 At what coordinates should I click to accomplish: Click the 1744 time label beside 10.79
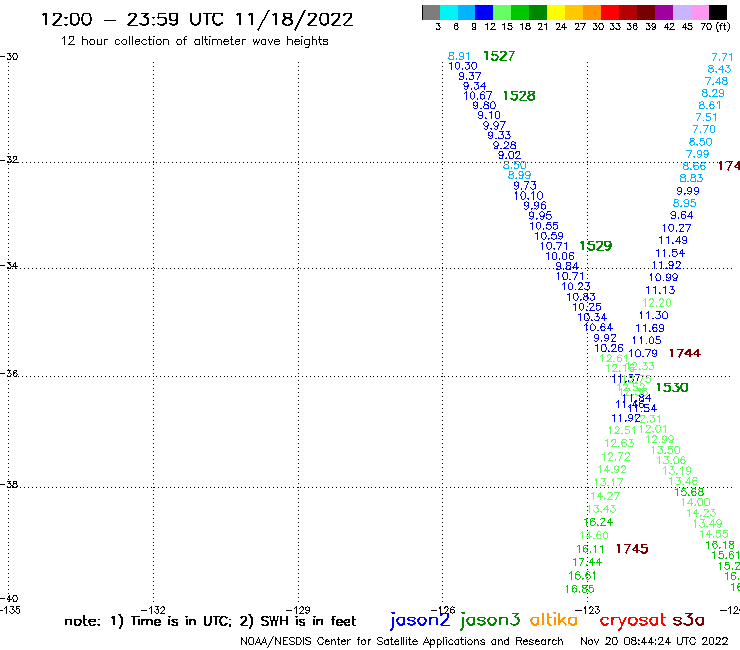point(685,353)
